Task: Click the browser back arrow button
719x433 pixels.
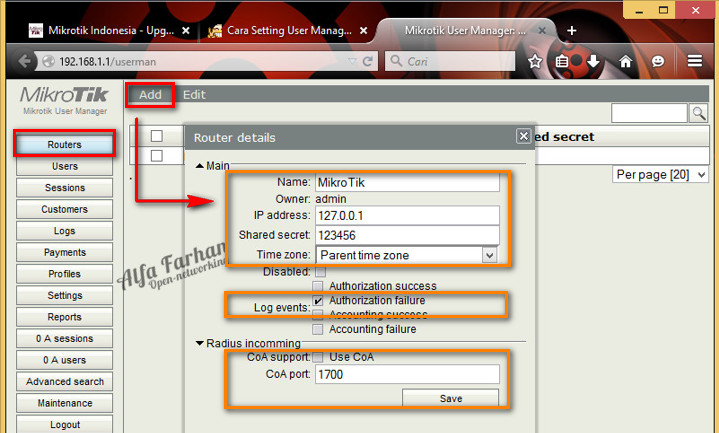Action: pos(25,61)
